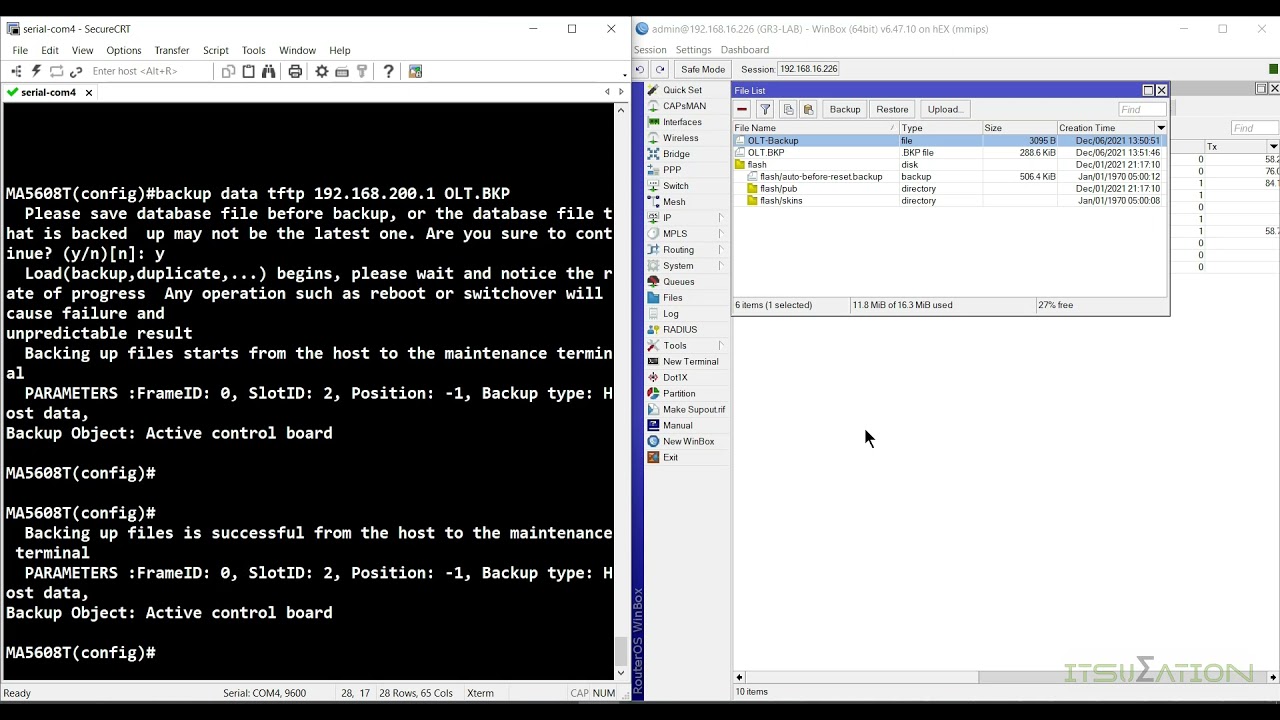Click the Undo arrow in WinBox

click(x=640, y=69)
